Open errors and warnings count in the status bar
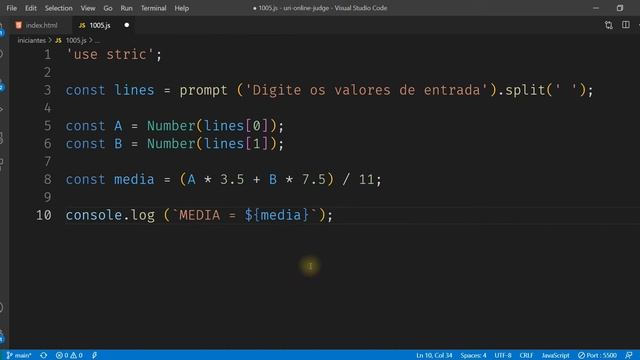Image resolution: width=640 pixels, height=360 pixels. (x=69, y=355)
